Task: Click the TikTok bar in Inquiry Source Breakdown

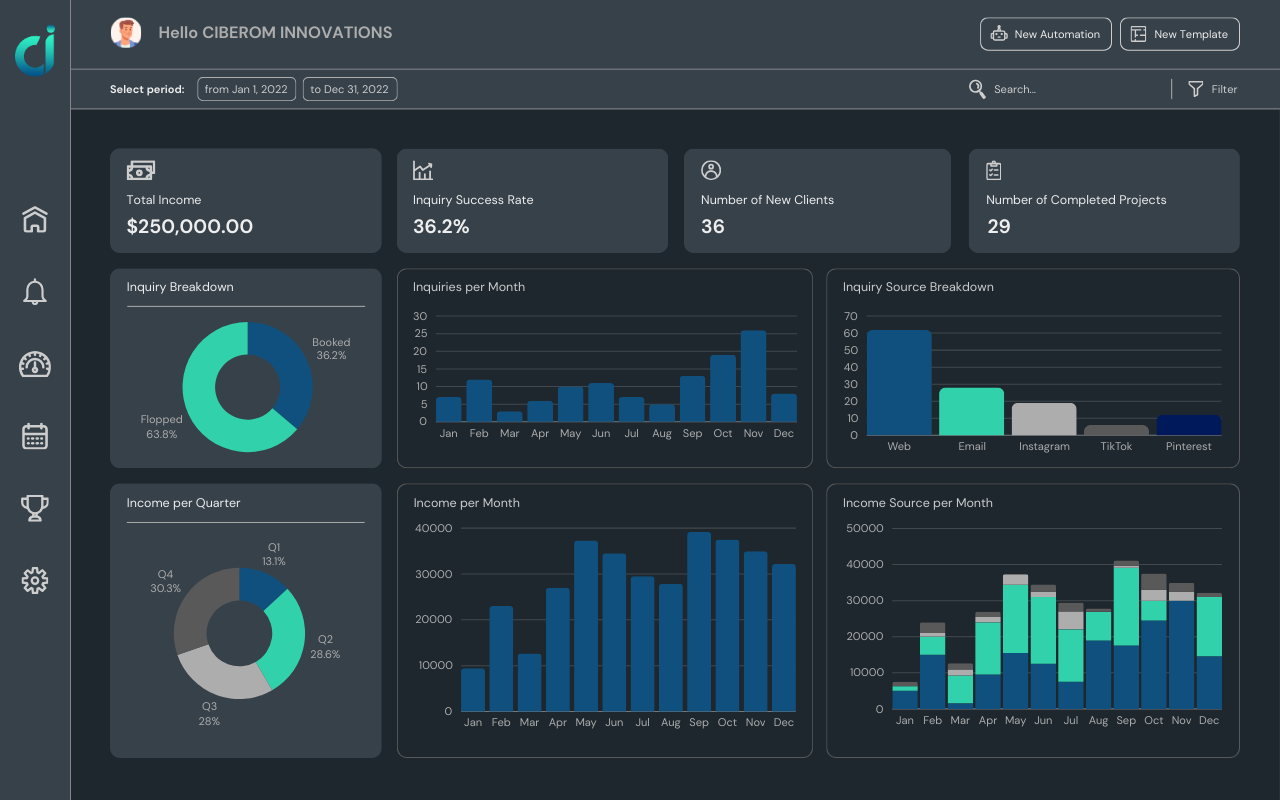Action: (x=1116, y=431)
